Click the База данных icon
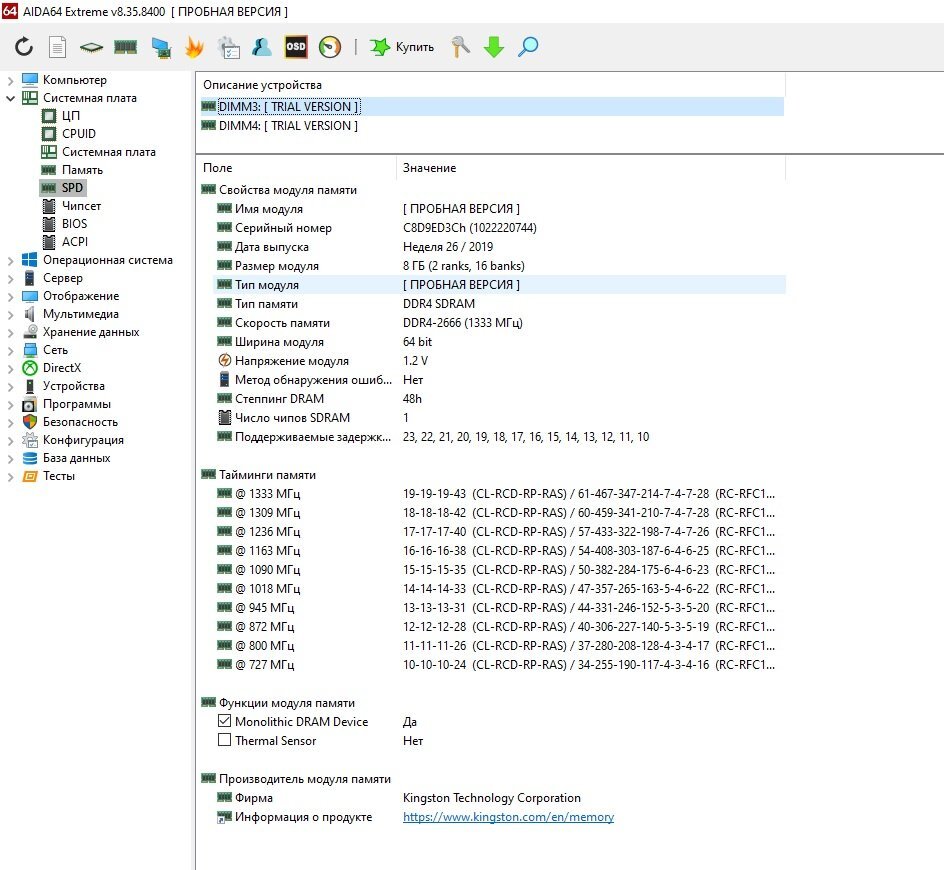The width and height of the screenshot is (944, 870). pos(30,458)
